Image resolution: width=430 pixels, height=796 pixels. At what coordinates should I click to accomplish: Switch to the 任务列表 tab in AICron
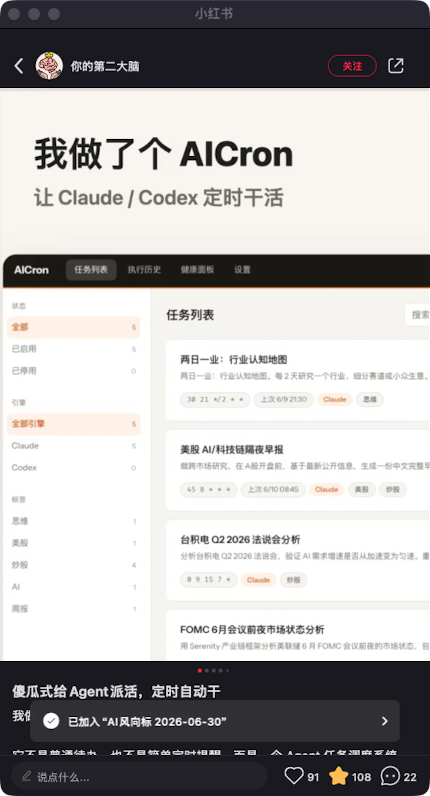pos(91,270)
